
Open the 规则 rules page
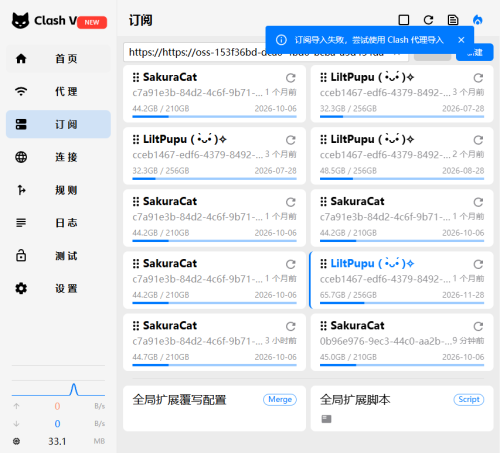(58, 190)
